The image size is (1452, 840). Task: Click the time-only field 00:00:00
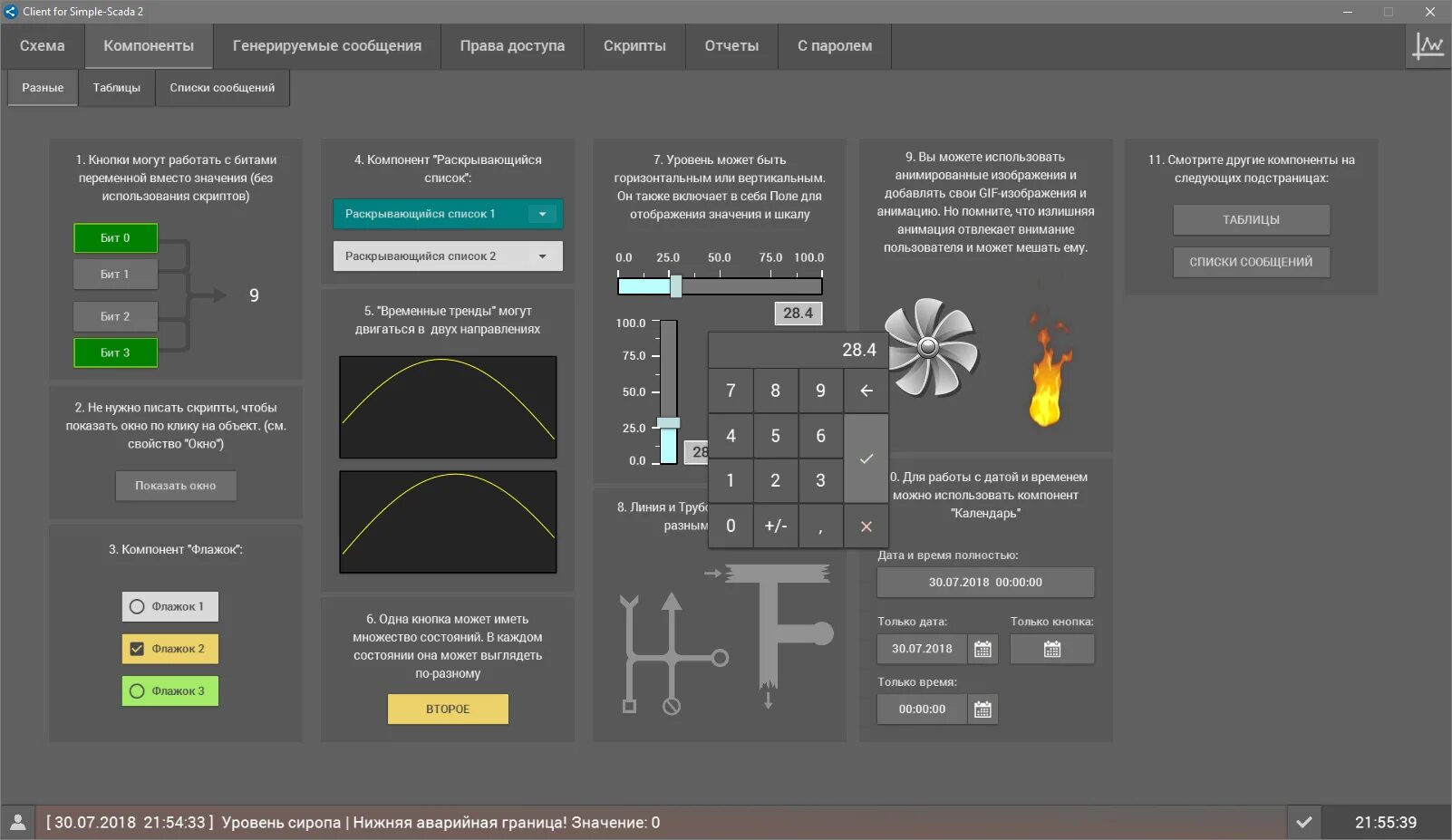922,710
